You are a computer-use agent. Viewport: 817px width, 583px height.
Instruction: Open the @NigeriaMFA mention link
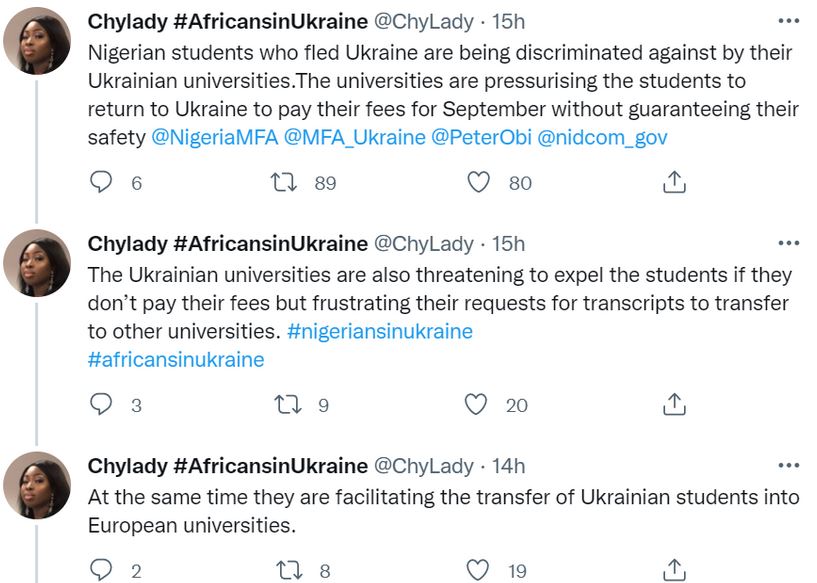(214, 138)
